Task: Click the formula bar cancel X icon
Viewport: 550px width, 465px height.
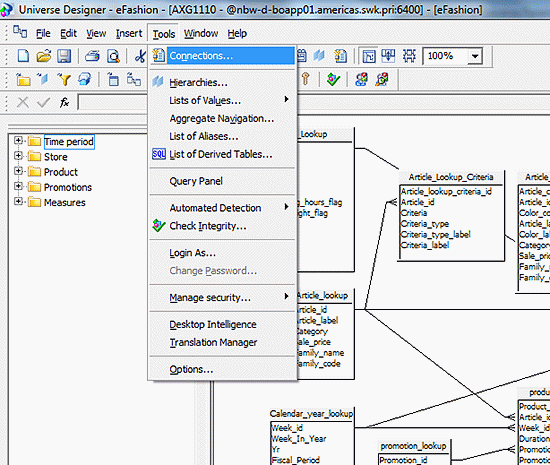Action: pyautogui.click(x=23, y=103)
